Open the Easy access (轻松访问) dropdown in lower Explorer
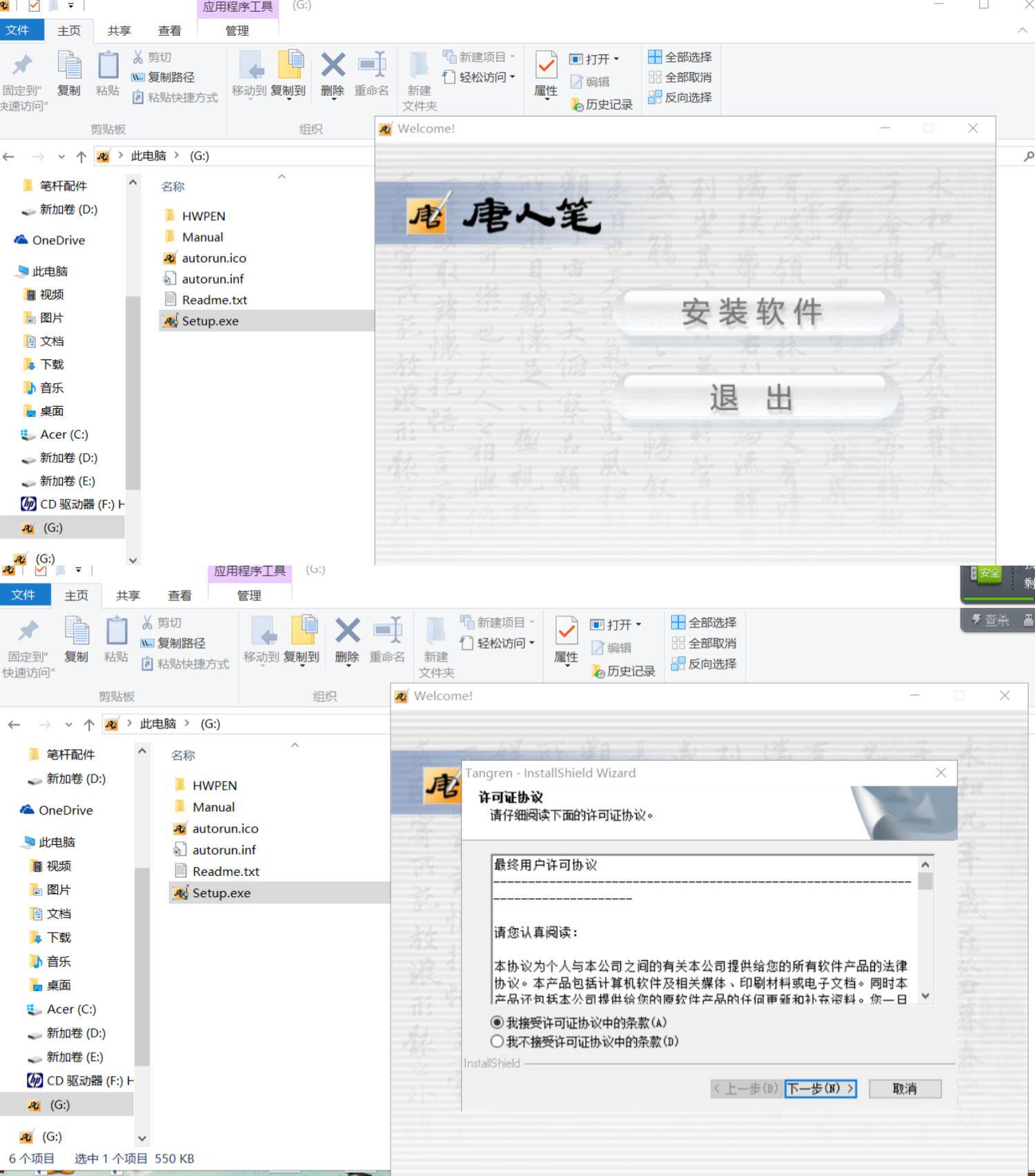This screenshot has height=1176, width=1035. click(498, 643)
